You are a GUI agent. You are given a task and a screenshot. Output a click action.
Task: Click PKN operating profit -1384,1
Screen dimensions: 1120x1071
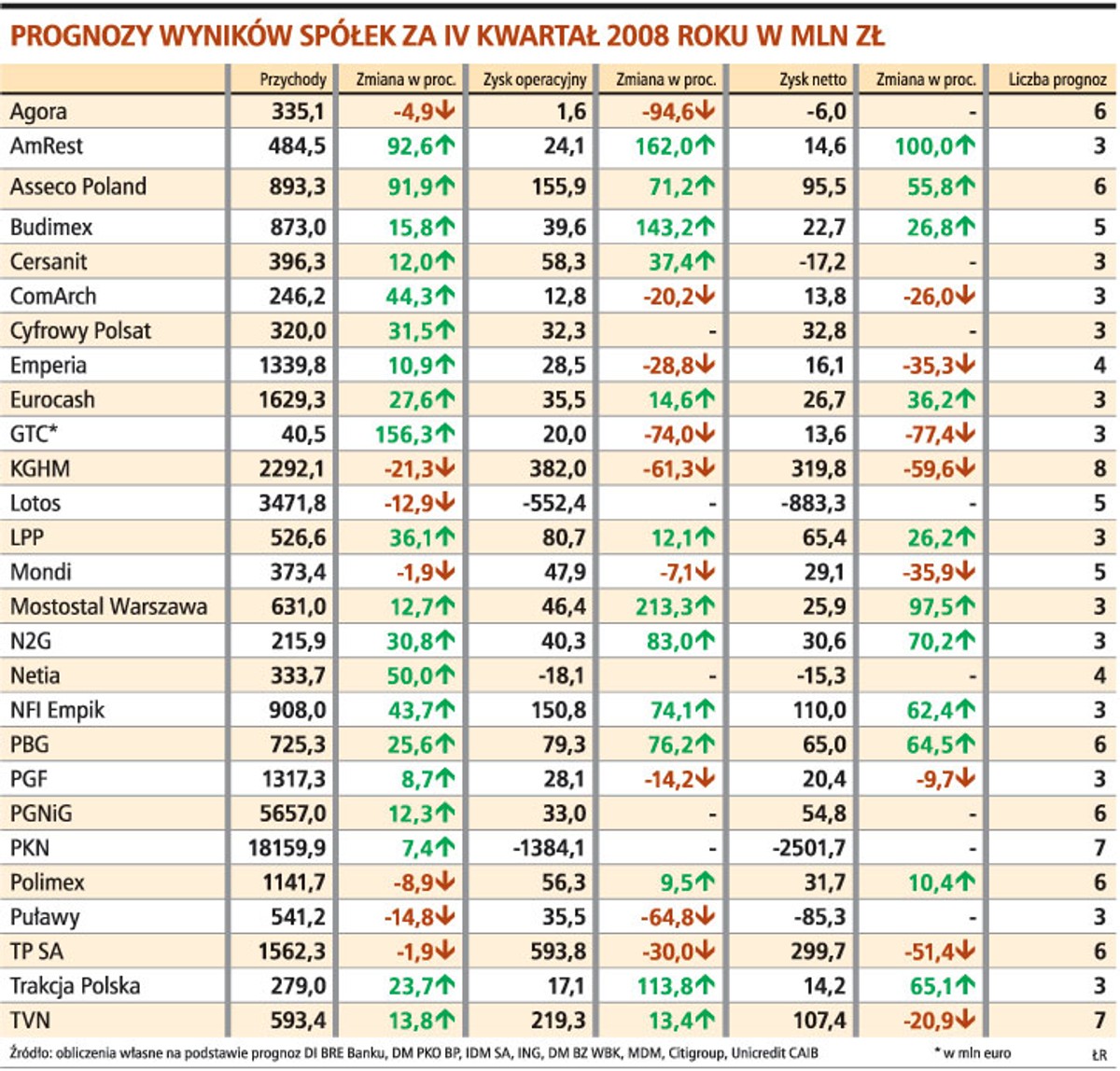point(549,849)
